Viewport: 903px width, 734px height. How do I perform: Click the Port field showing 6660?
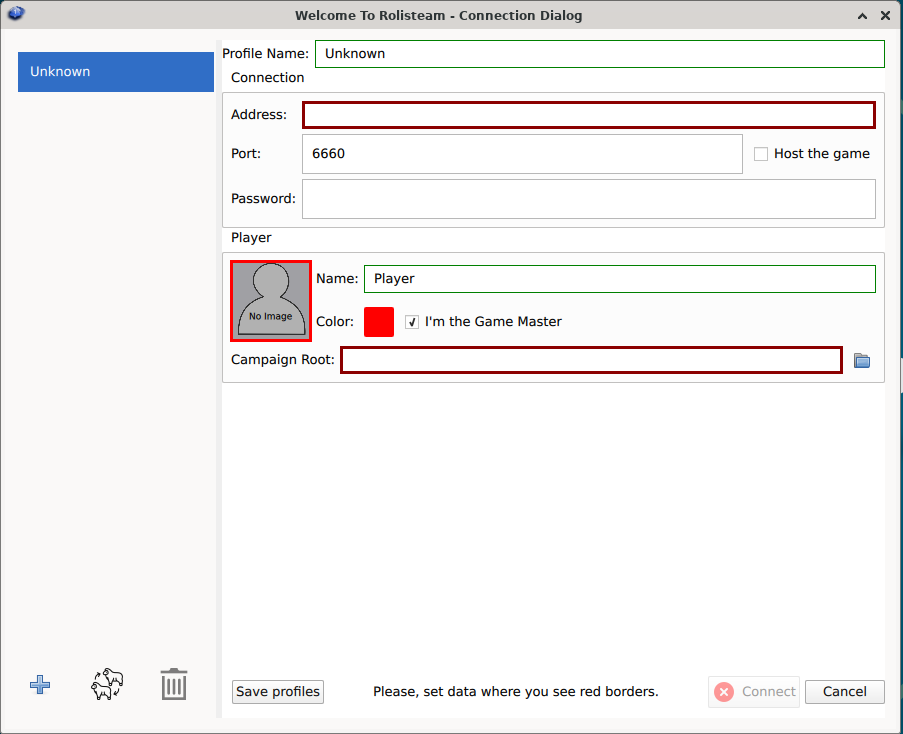[521, 154]
